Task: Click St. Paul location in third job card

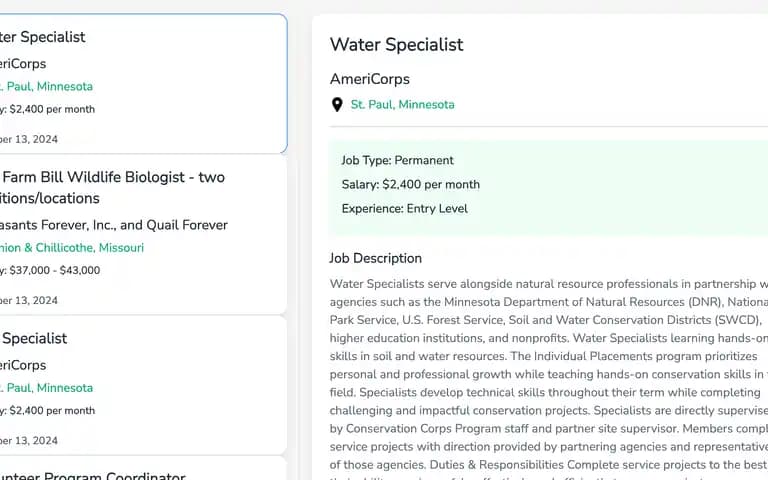Action: [x=47, y=387]
